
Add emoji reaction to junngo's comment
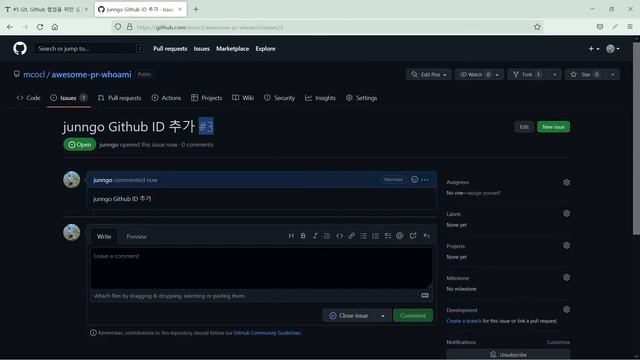414,180
